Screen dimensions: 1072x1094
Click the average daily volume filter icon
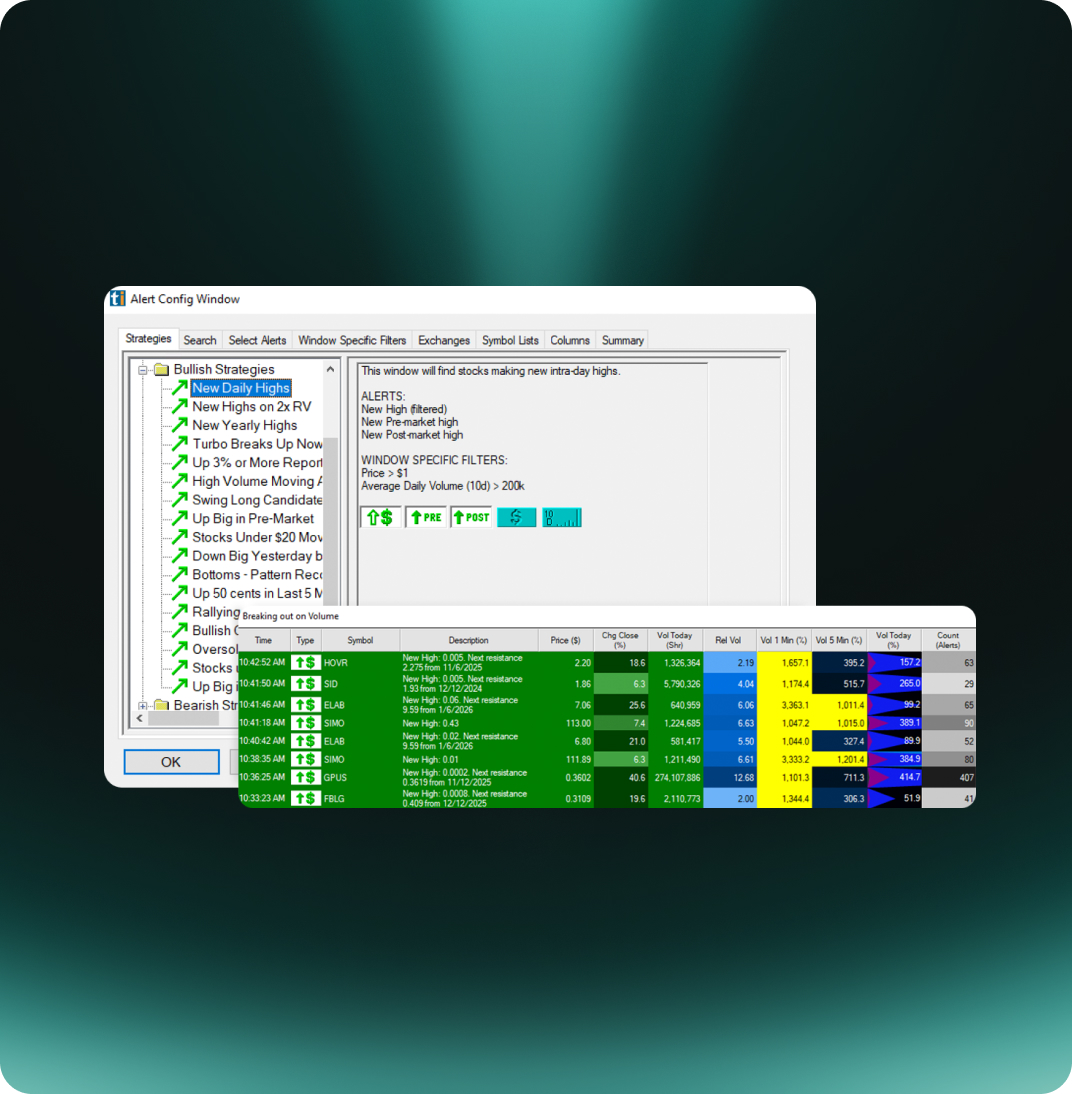[x=561, y=517]
